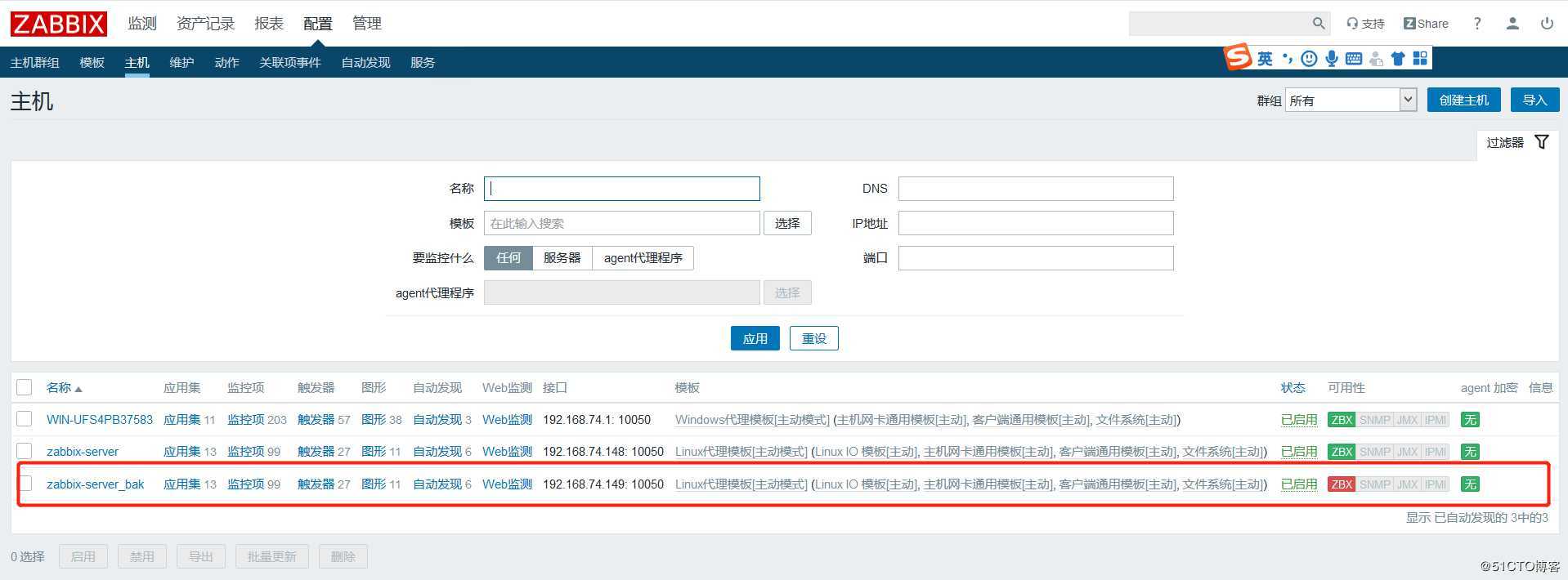This screenshot has width=1568, height=580.
Task: Open 监控项 link for zabbix-server_bak
Action: click(246, 484)
